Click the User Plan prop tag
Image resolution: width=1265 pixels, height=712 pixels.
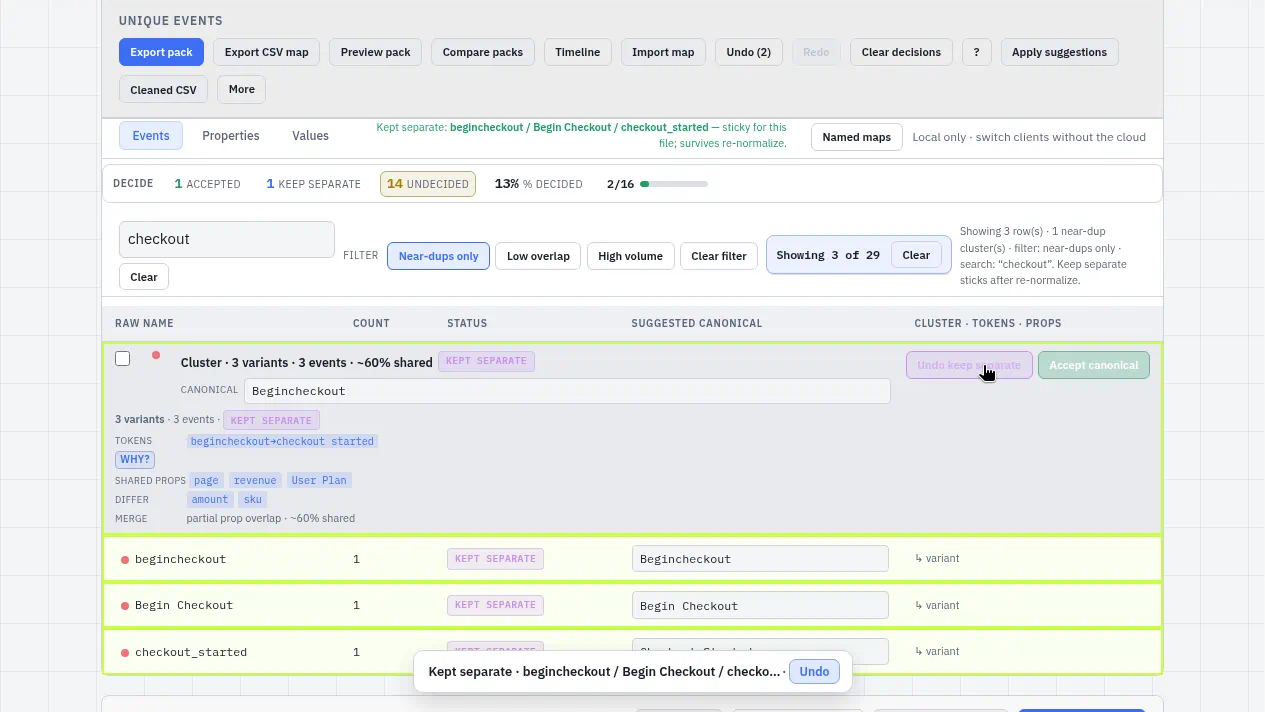click(319, 480)
